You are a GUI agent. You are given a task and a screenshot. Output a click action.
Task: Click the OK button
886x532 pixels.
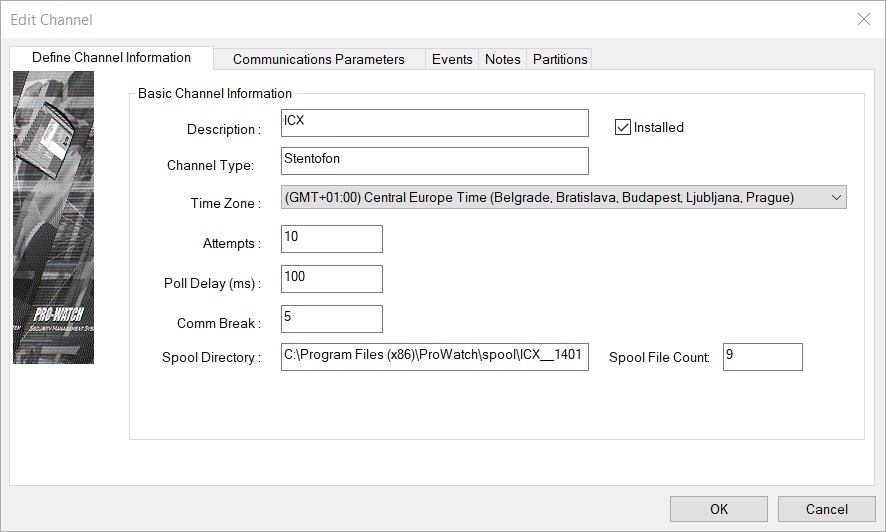(718, 509)
